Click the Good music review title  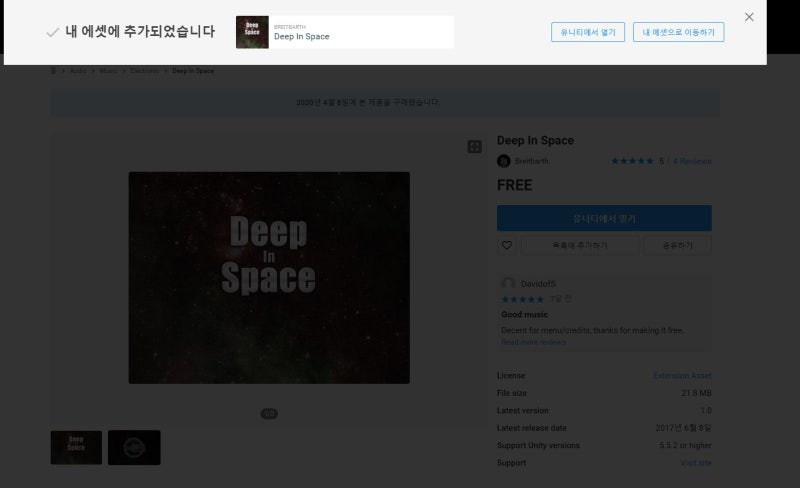click(x=524, y=314)
